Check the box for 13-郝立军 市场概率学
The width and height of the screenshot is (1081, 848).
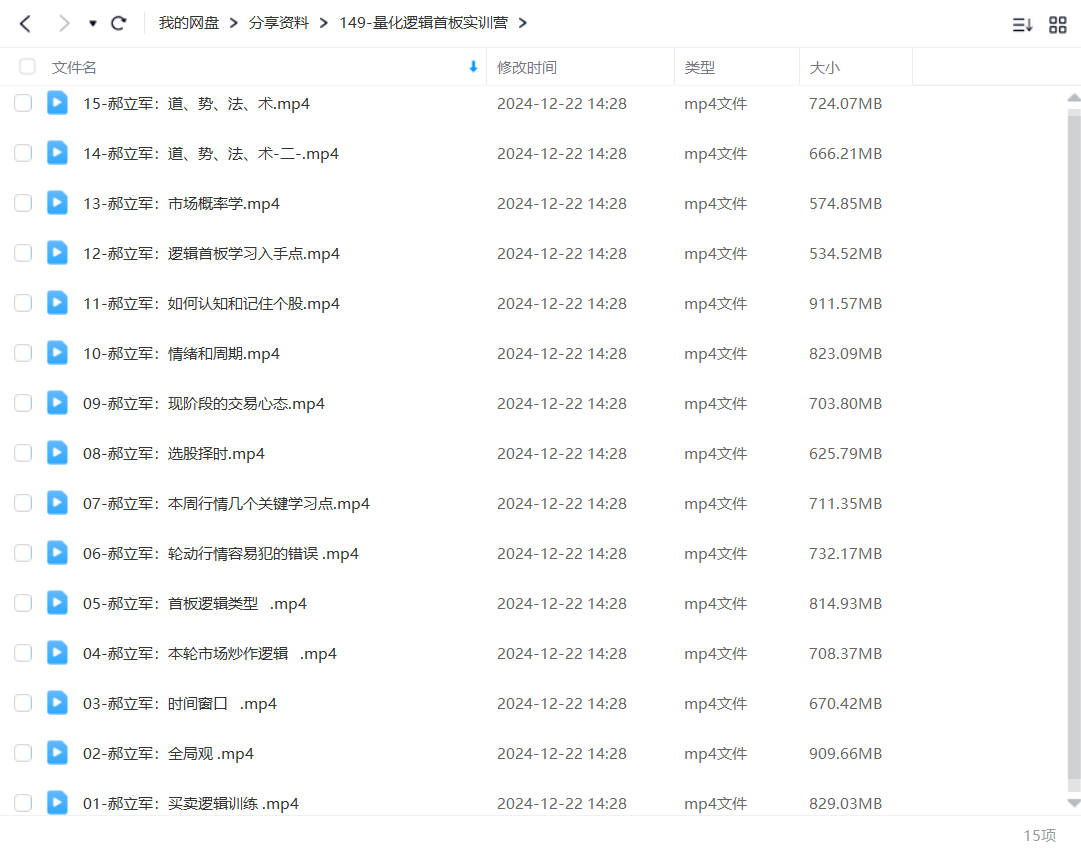pyautogui.click(x=23, y=203)
